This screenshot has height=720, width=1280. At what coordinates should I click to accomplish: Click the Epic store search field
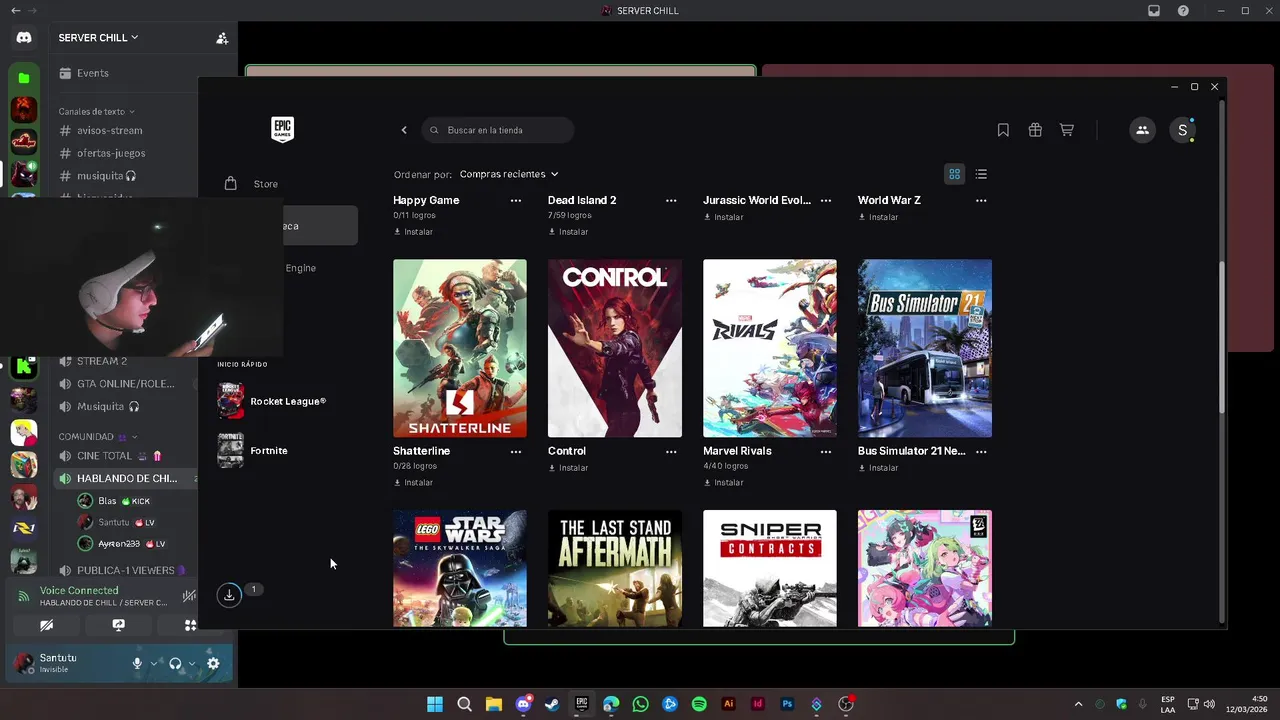tap(498, 130)
